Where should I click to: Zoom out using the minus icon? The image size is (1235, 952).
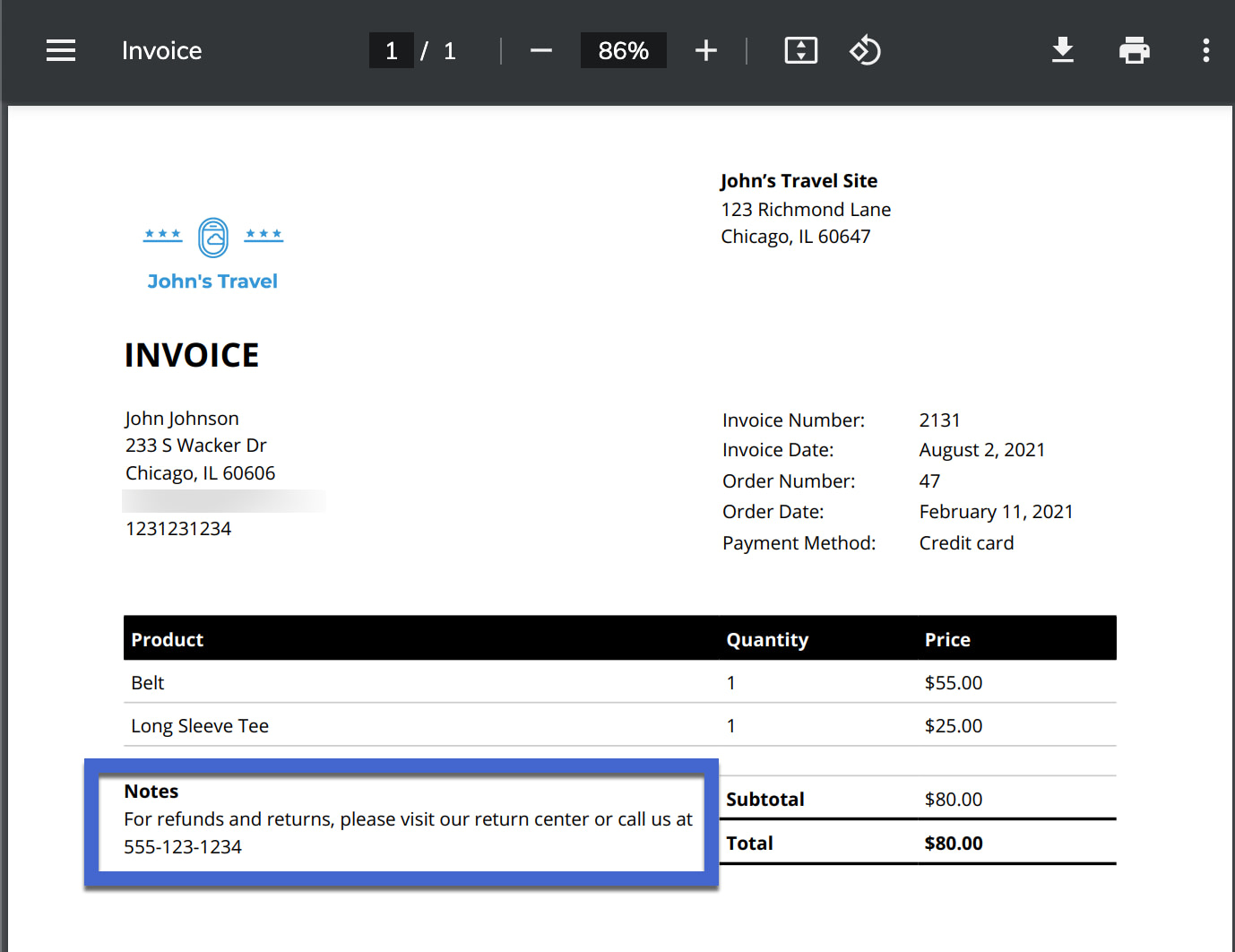coord(540,50)
